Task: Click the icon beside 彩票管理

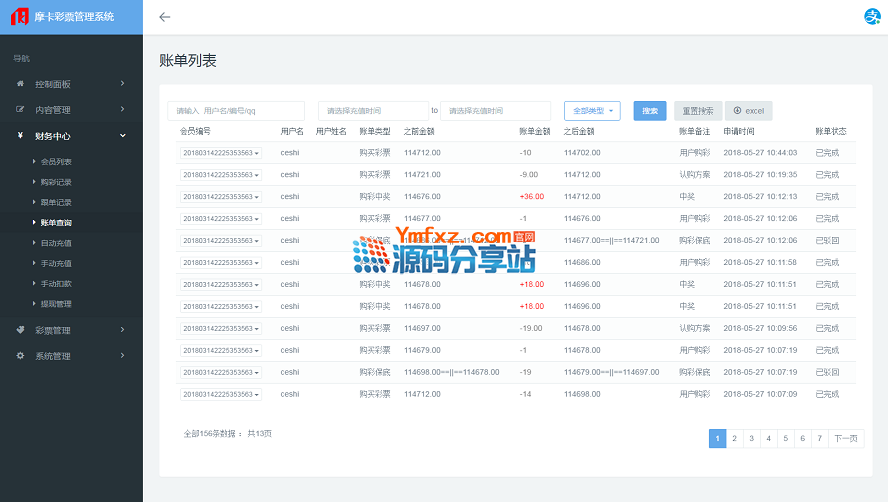Action: 20,330
